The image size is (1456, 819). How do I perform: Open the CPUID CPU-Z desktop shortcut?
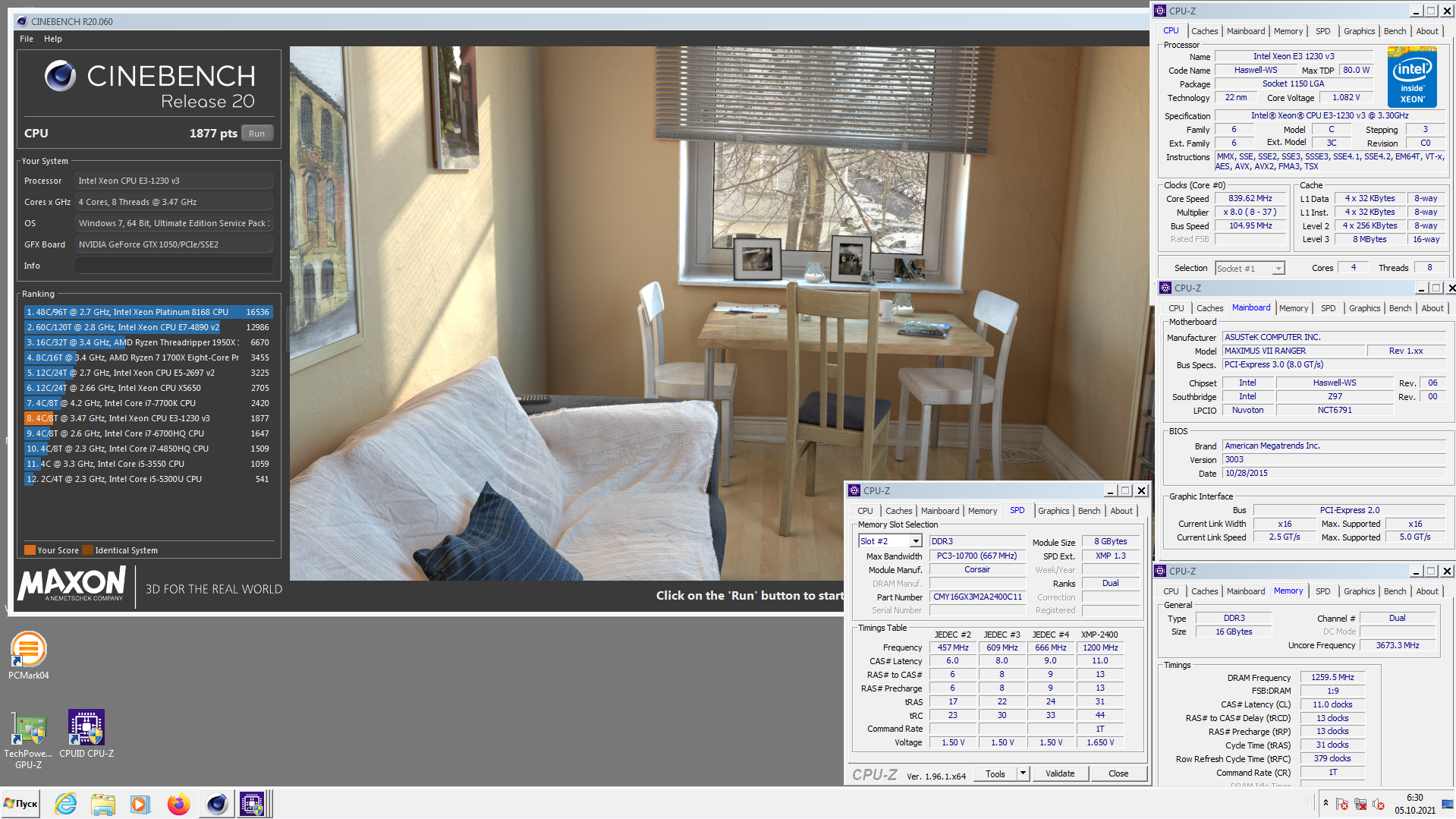[86, 734]
